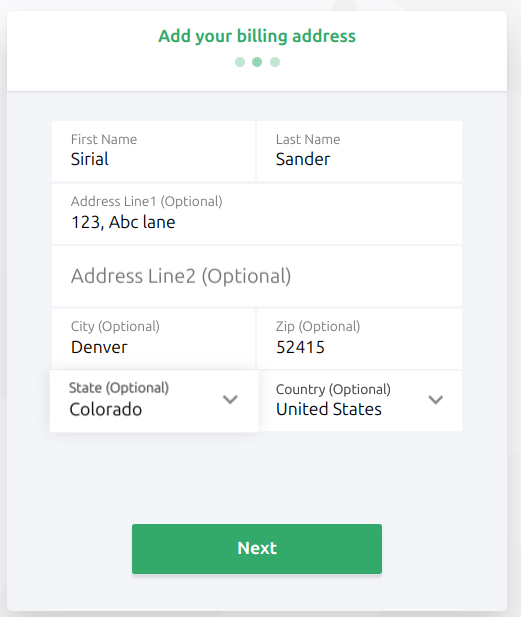This screenshot has width=521, height=617.
Task: Click the "123, Abc lane" address text
Action: (x=123, y=222)
